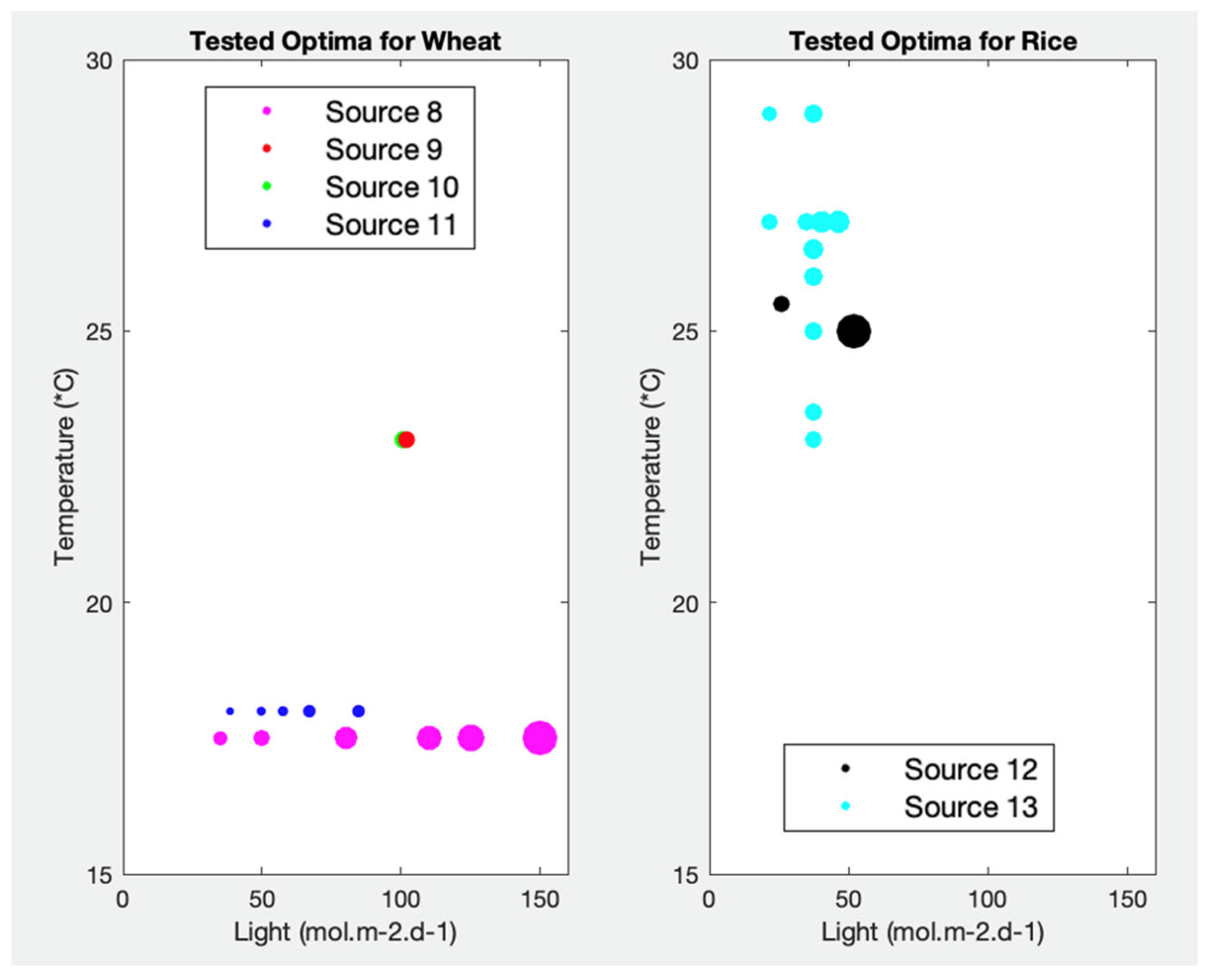Click the red Source 9 legend marker
The image size is (1207, 980).
pyautogui.click(x=267, y=148)
